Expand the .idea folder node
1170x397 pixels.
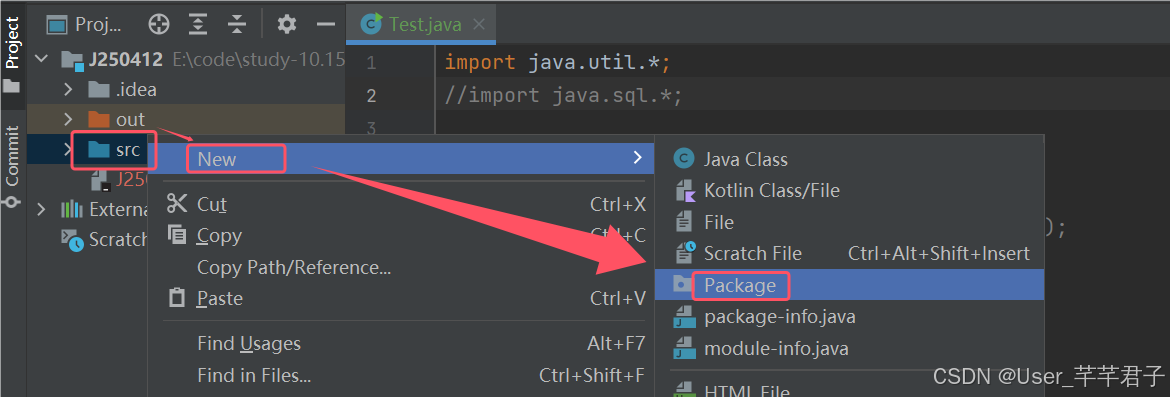coord(68,90)
